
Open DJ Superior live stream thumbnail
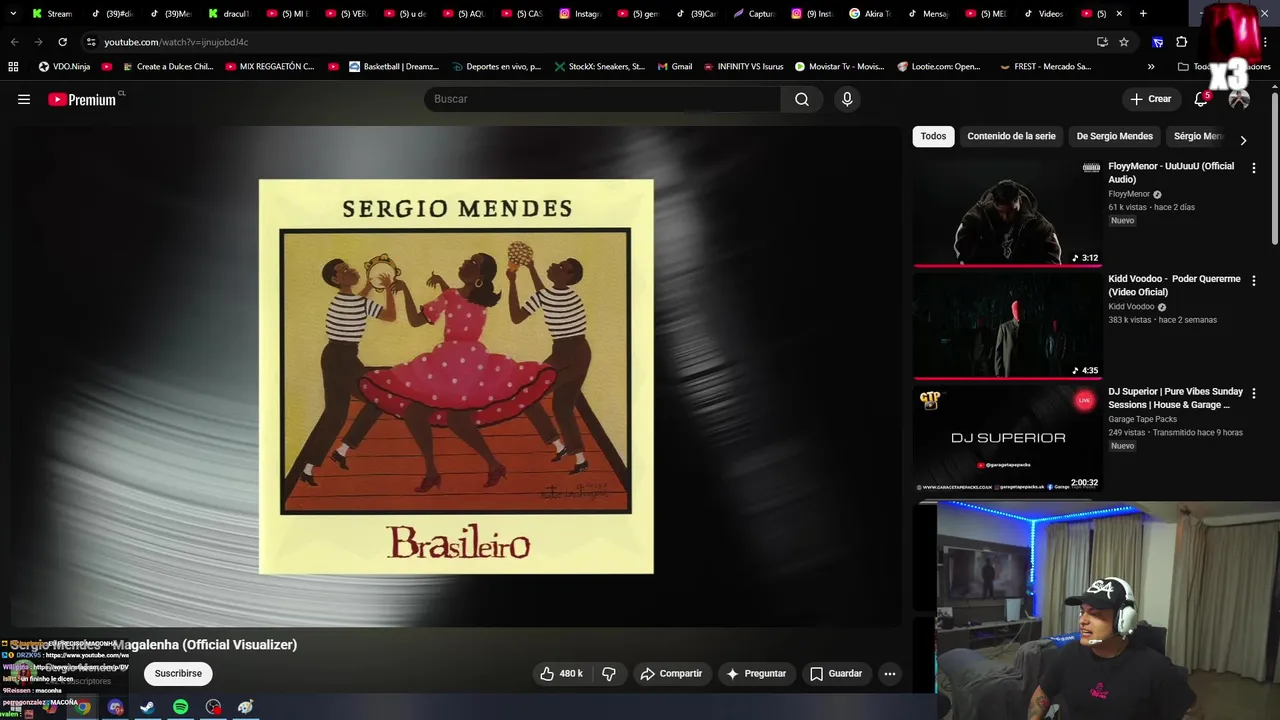click(1007, 438)
